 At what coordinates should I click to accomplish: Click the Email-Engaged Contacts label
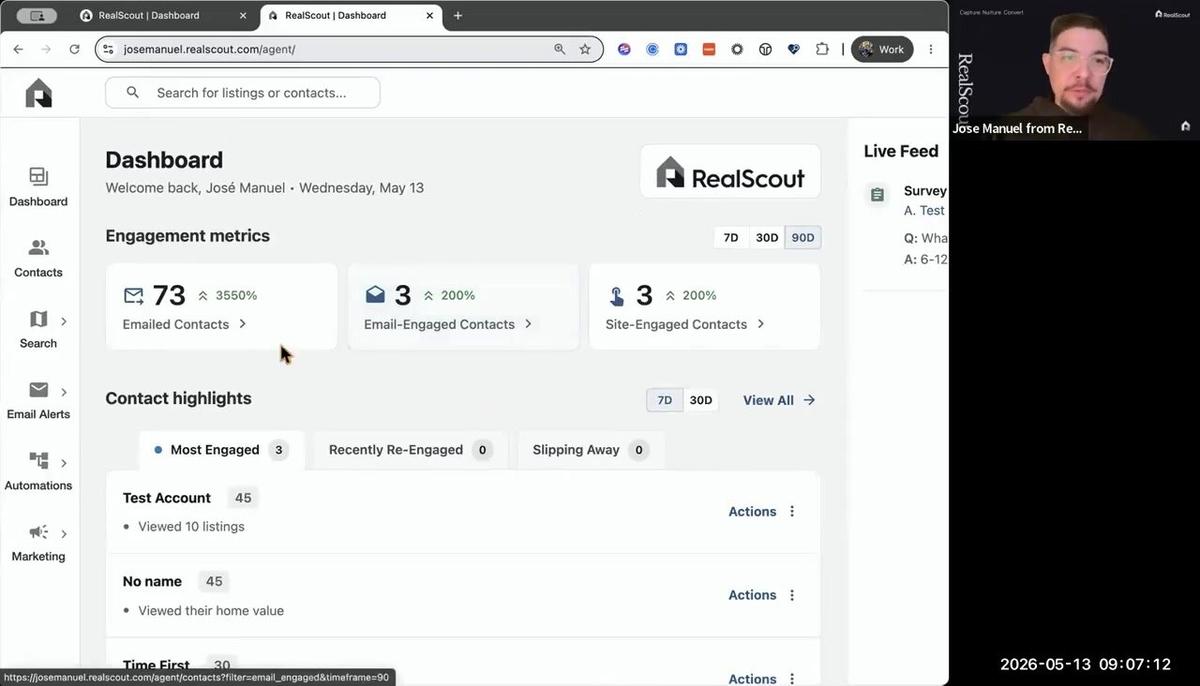439,324
